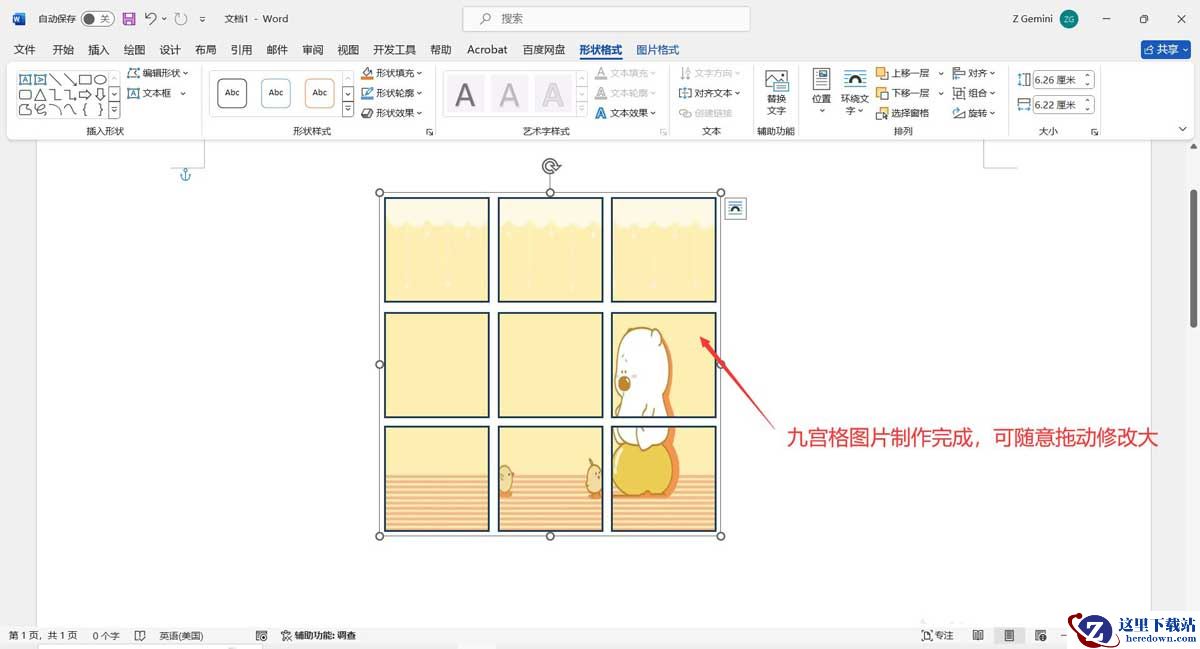Click the search box in title bar
Viewport: 1200px width, 649px height.
606,18
